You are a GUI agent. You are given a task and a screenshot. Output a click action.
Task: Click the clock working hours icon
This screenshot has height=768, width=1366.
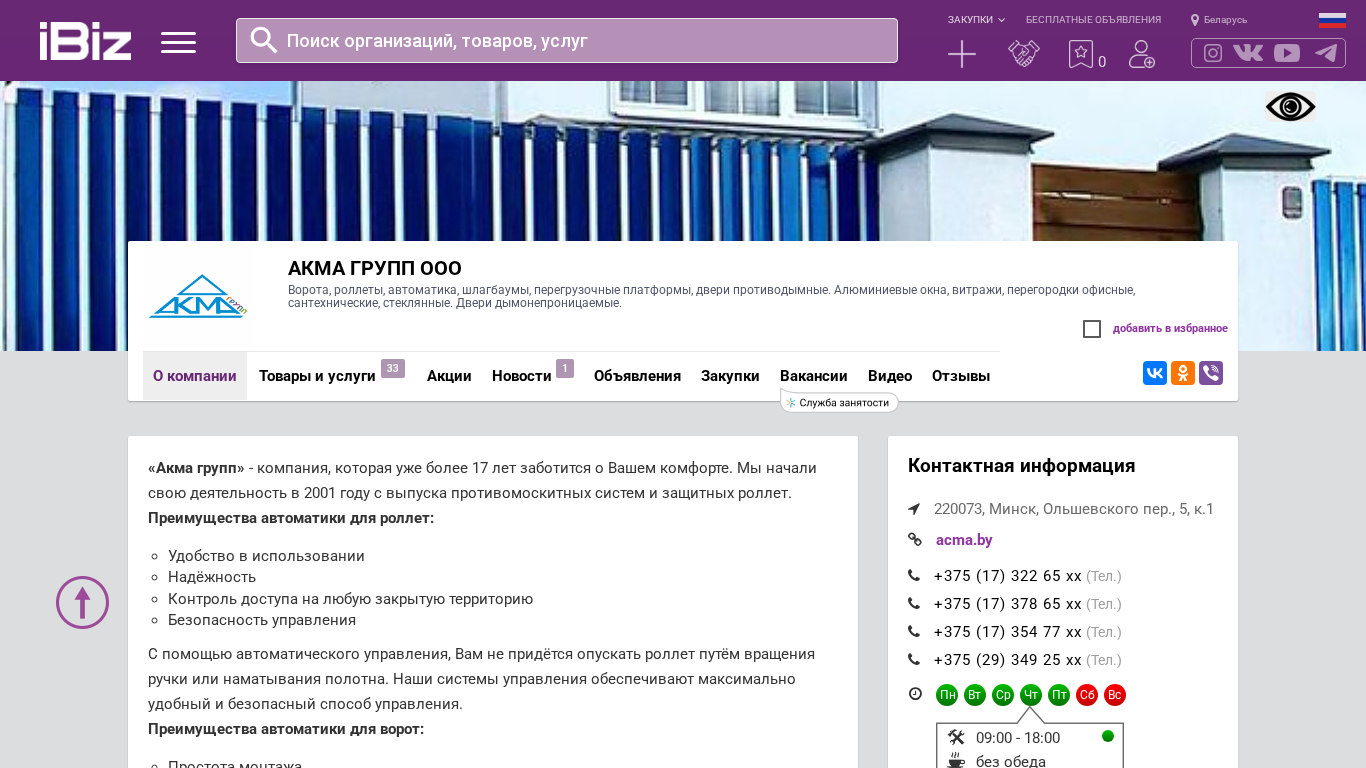tap(915, 694)
